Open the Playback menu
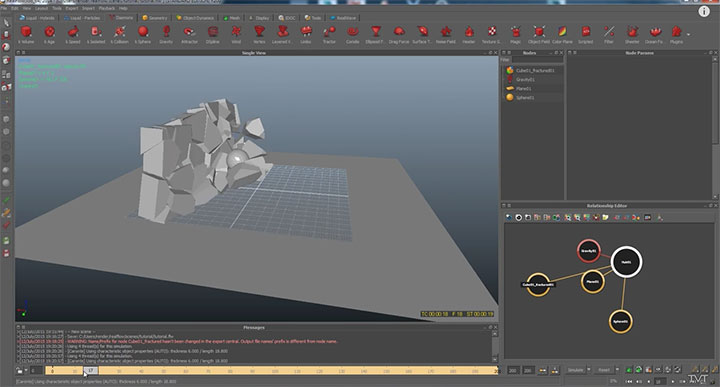Screen dimensions: 720x387 107,8
